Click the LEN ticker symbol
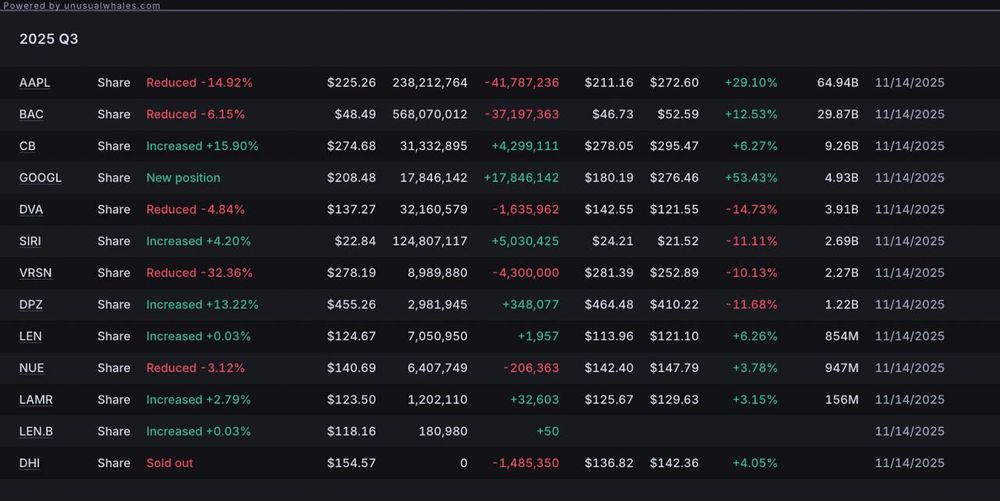This screenshot has height=501, width=1000. tap(30, 336)
